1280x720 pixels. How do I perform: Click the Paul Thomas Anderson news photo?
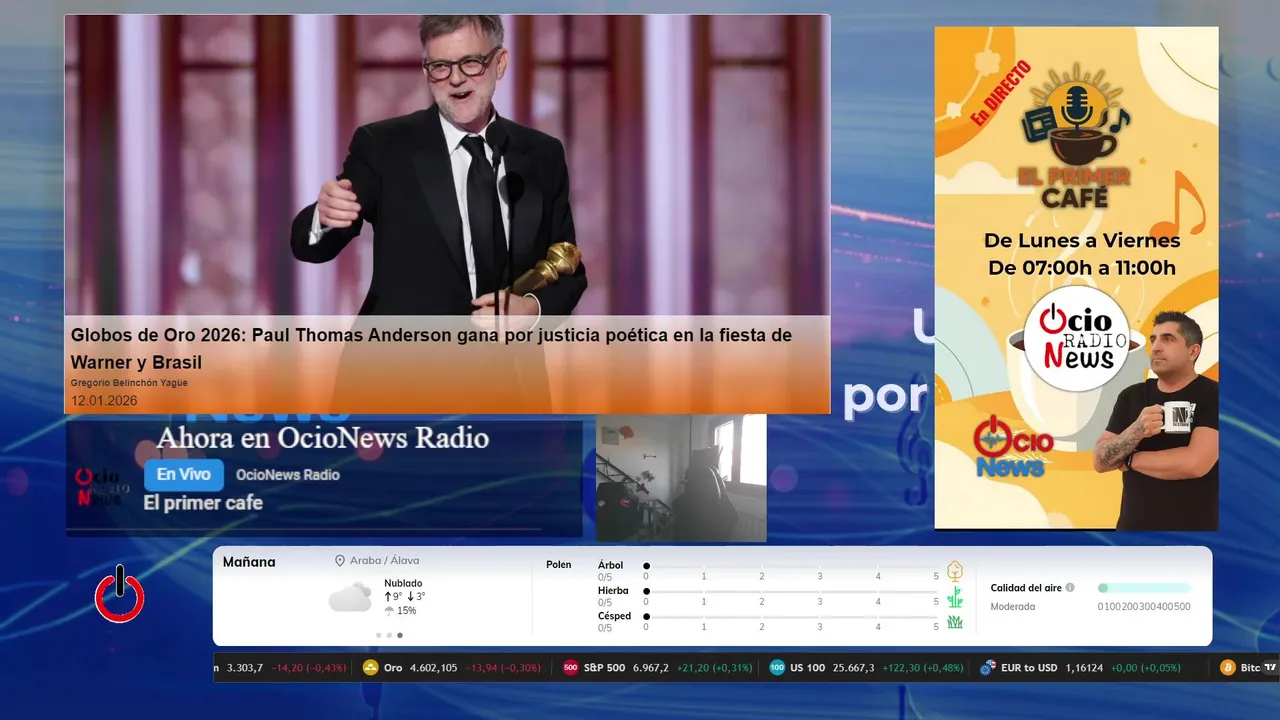[447, 165]
